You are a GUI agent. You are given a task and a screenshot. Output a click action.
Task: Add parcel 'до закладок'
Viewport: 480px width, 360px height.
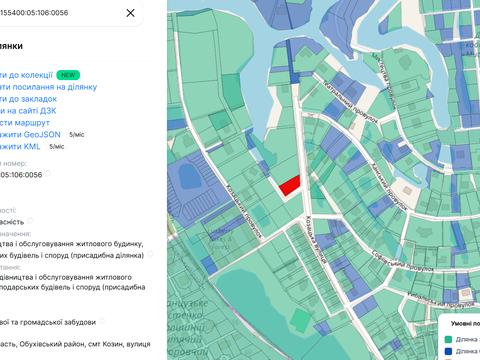[28, 99]
